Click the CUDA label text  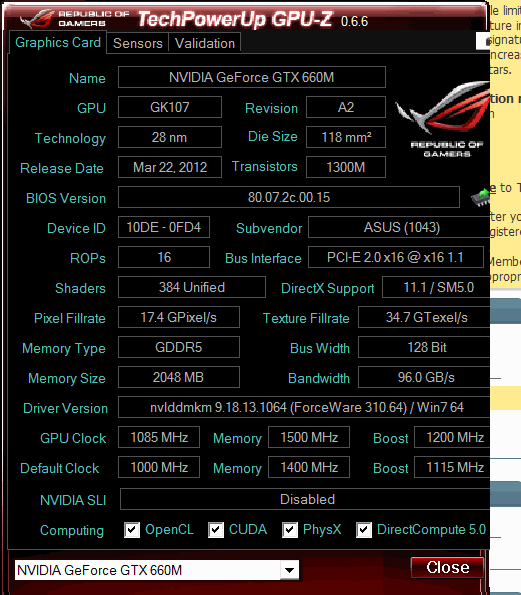pyautogui.click(x=248, y=529)
